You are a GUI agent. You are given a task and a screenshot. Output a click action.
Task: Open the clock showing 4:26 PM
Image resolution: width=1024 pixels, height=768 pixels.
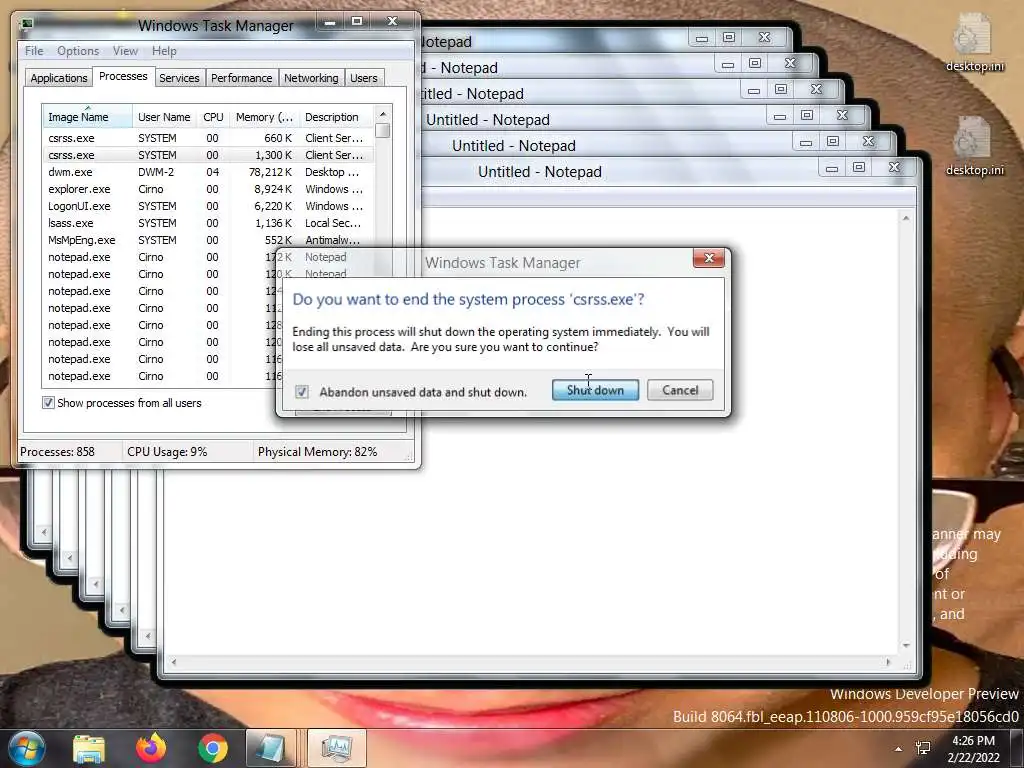[x=974, y=749]
